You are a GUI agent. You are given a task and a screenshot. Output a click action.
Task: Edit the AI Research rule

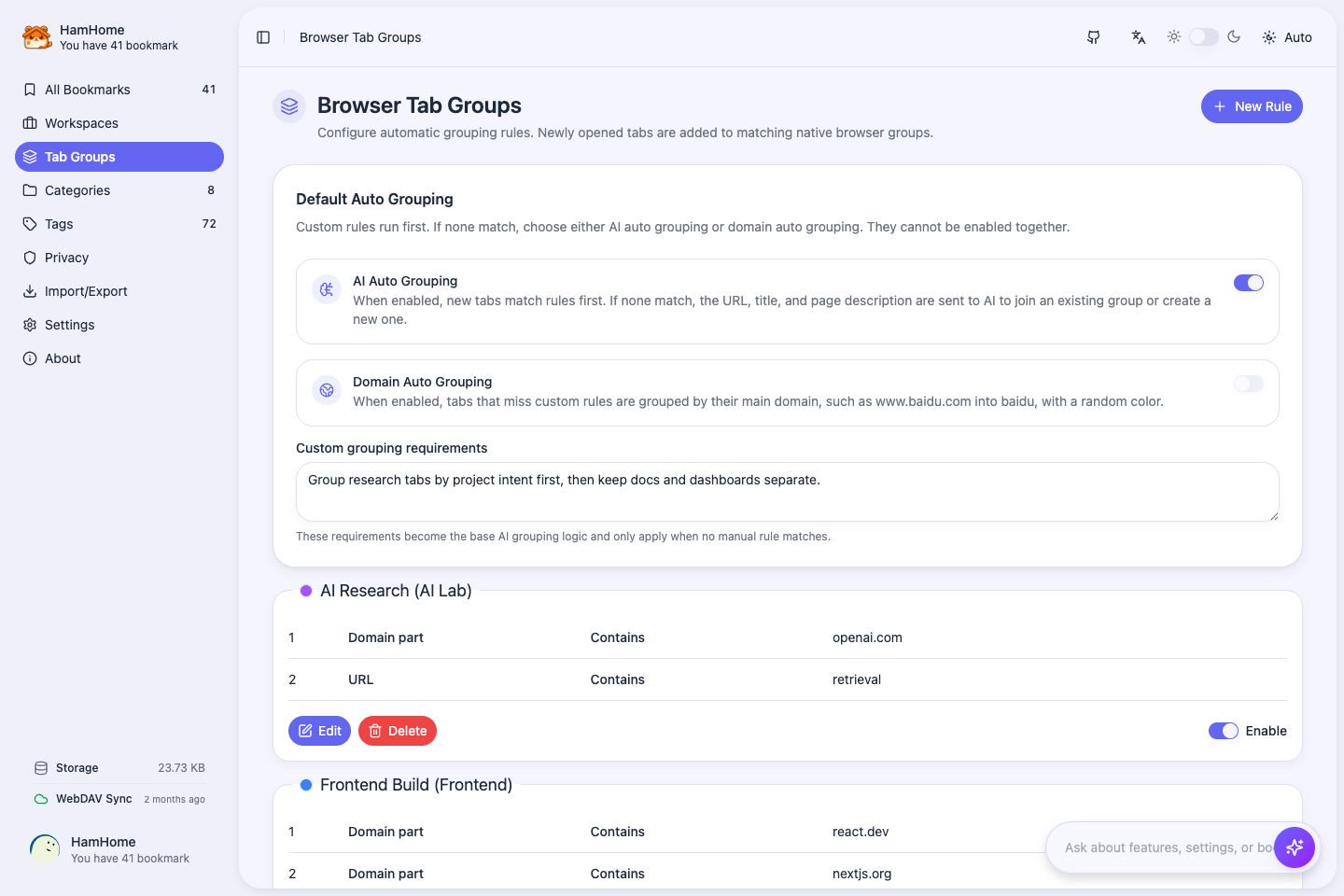[319, 731]
